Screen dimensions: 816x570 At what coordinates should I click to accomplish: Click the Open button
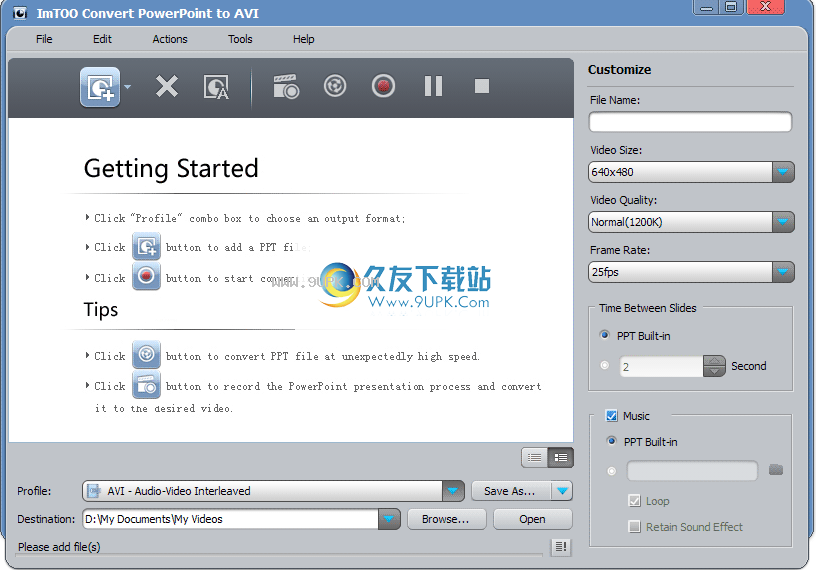click(x=532, y=519)
